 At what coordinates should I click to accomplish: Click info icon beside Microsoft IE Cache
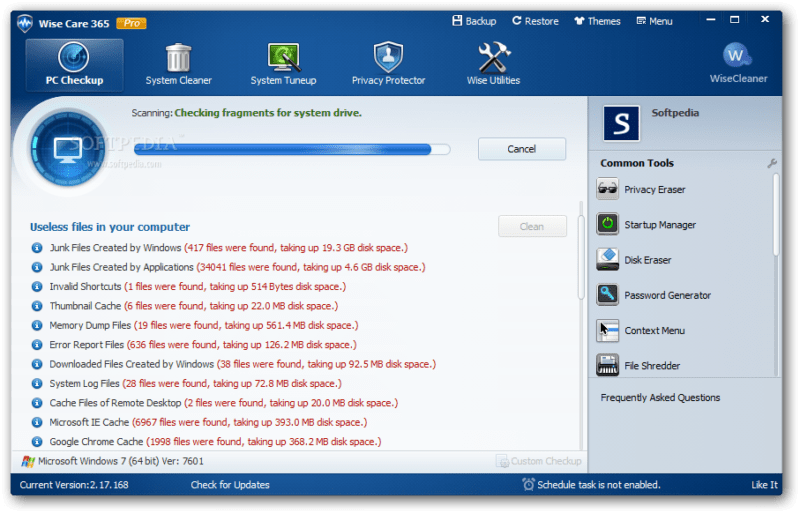pyautogui.click(x=37, y=423)
